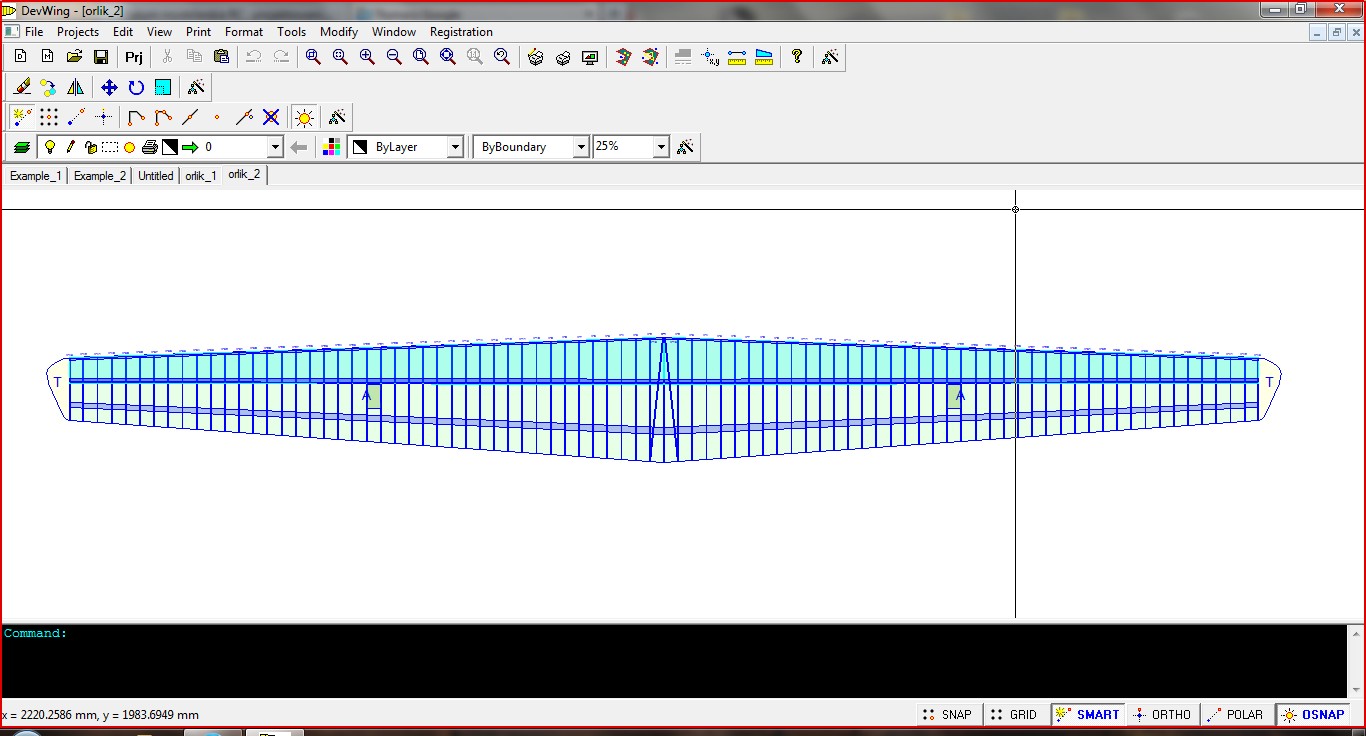Image resolution: width=1366 pixels, height=736 pixels.
Task: Click the gray previous layer arrow
Action: (298, 147)
